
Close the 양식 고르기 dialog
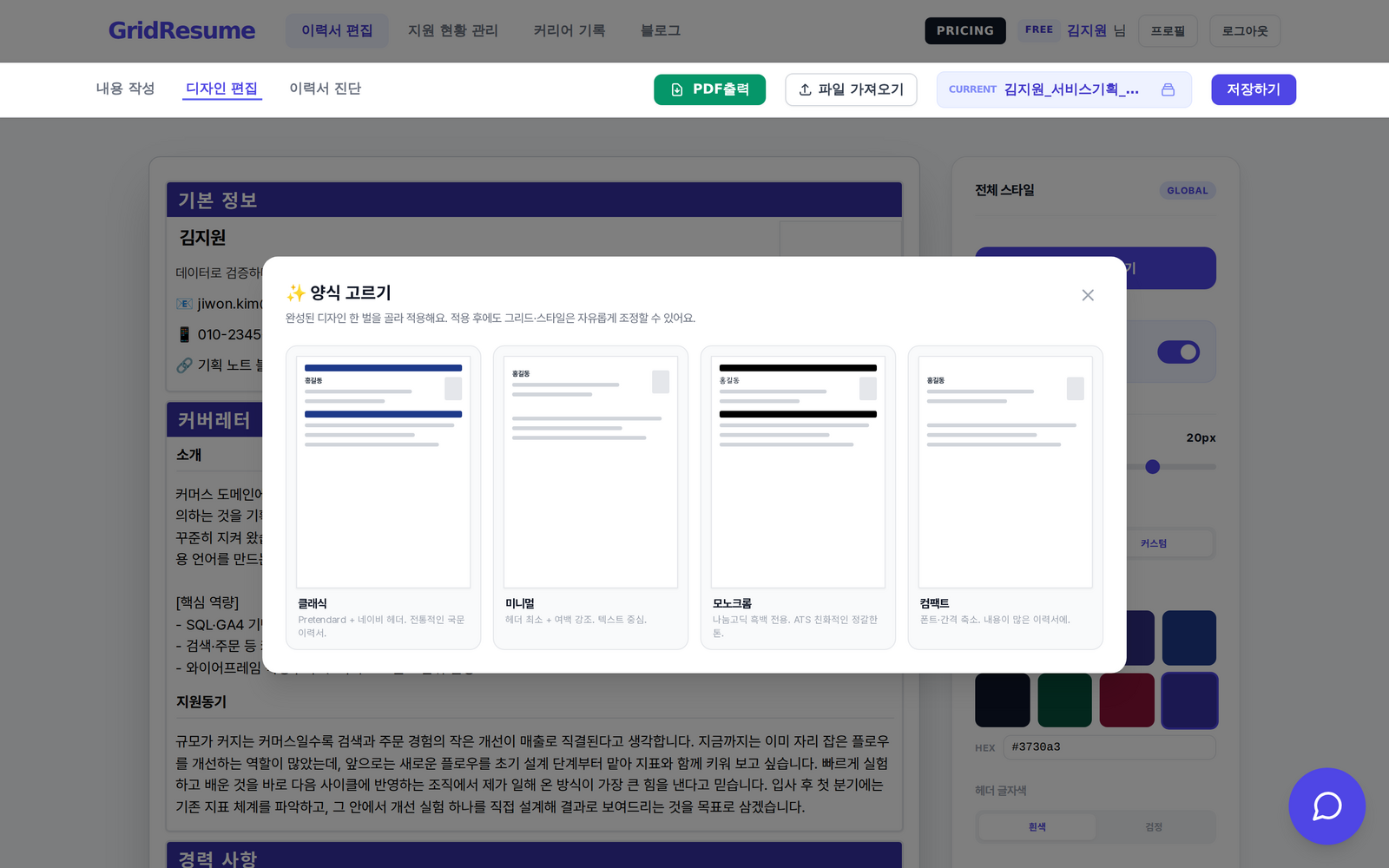pos(1088,295)
